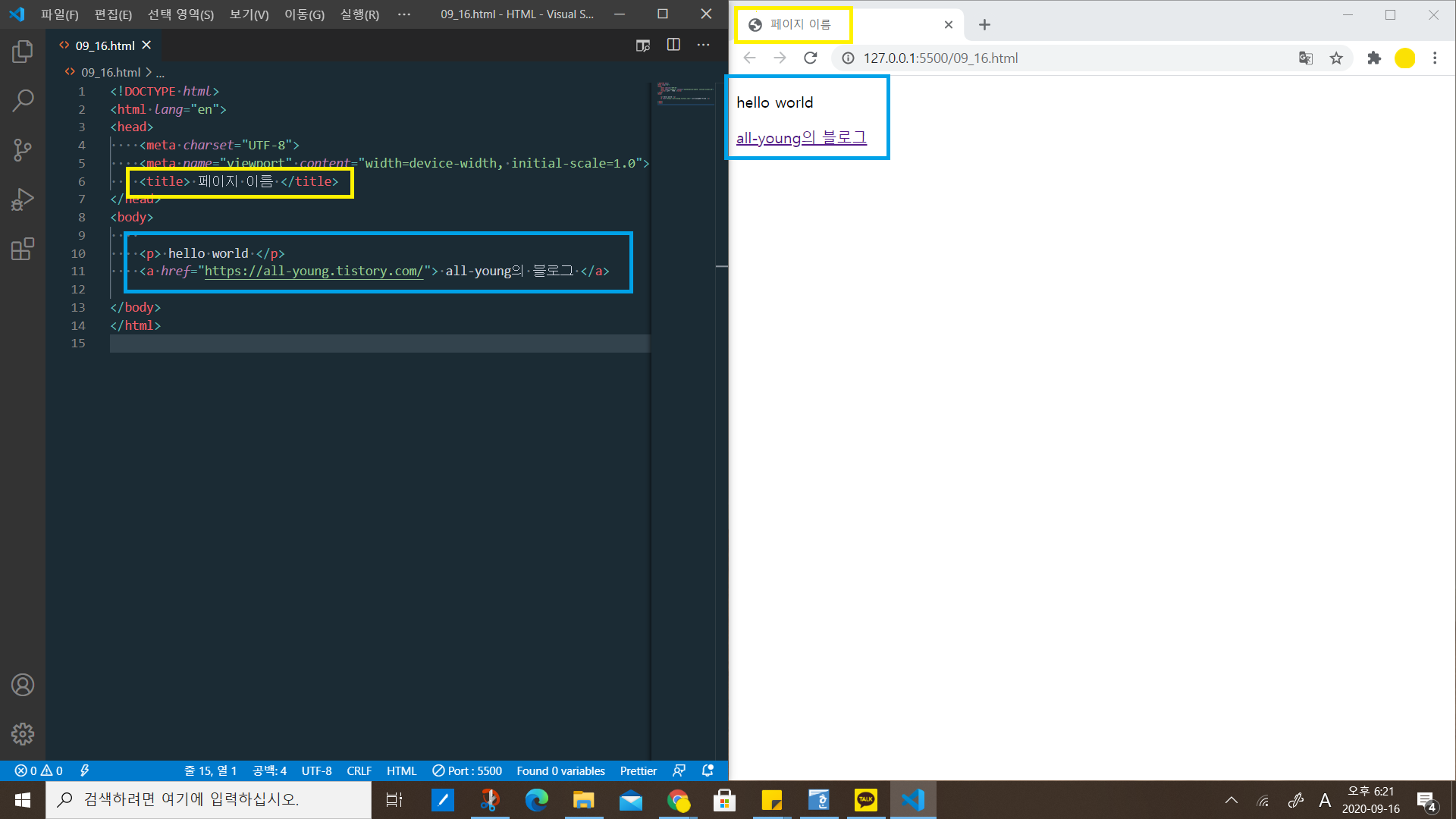This screenshot has width=1456, height=819.
Task: Click the Chrome address bar URL
Action: pos(940,58)
